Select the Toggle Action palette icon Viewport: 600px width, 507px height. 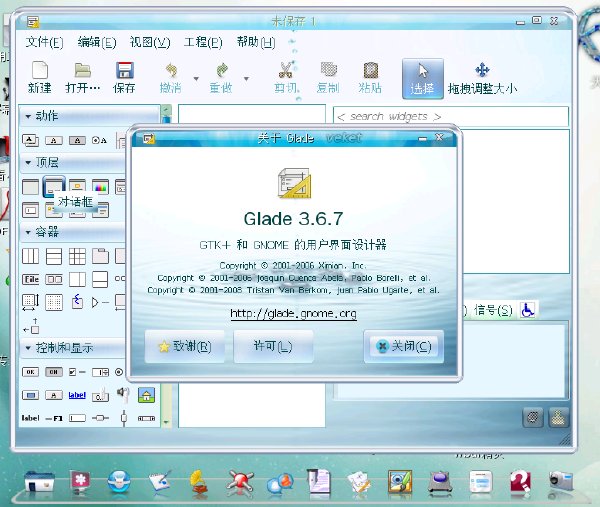click(x=77, y=140)
